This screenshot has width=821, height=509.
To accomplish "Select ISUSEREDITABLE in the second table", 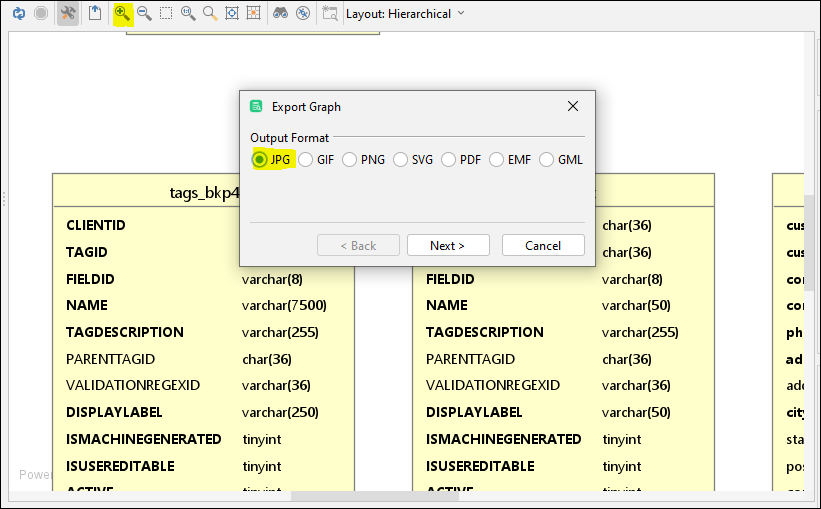I will point(480,466).
